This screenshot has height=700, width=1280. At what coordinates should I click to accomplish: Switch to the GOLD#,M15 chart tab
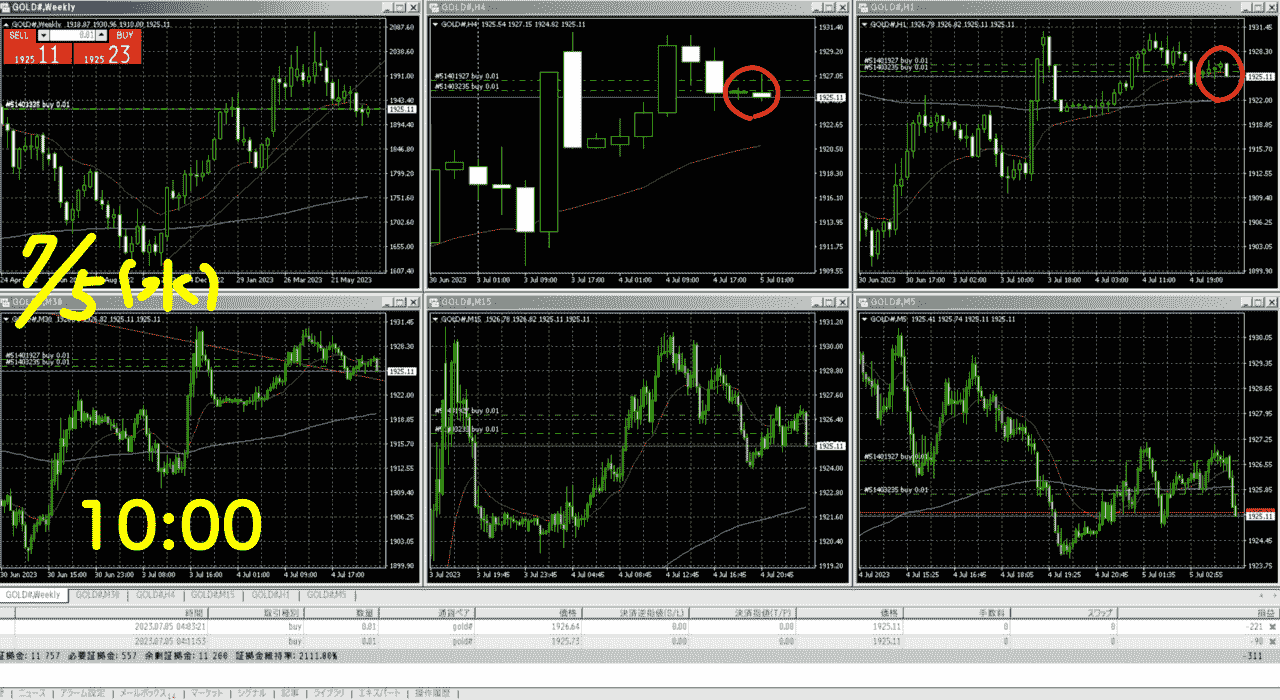pyautogui.click(x=214, y=595)
